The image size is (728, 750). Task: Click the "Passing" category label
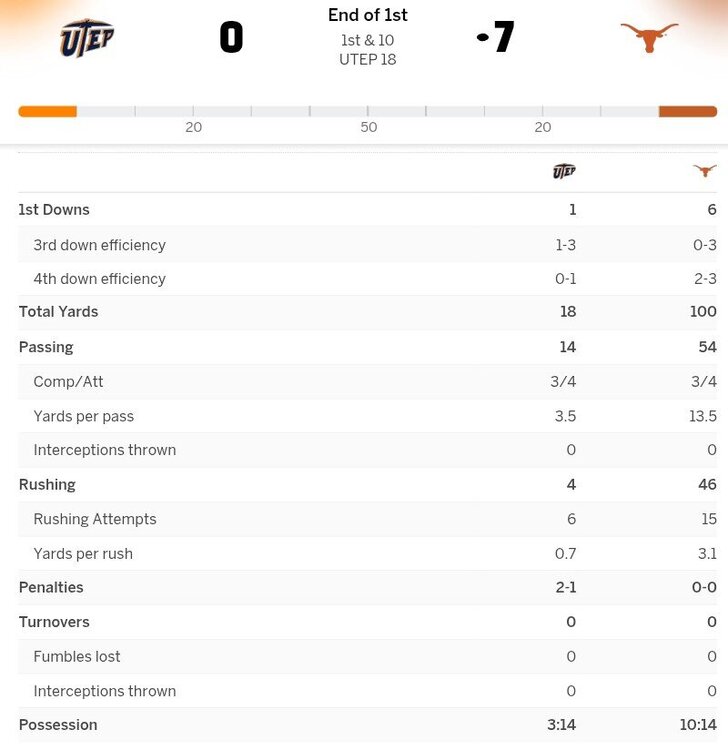pyautogui.click(x=46, y=347)
